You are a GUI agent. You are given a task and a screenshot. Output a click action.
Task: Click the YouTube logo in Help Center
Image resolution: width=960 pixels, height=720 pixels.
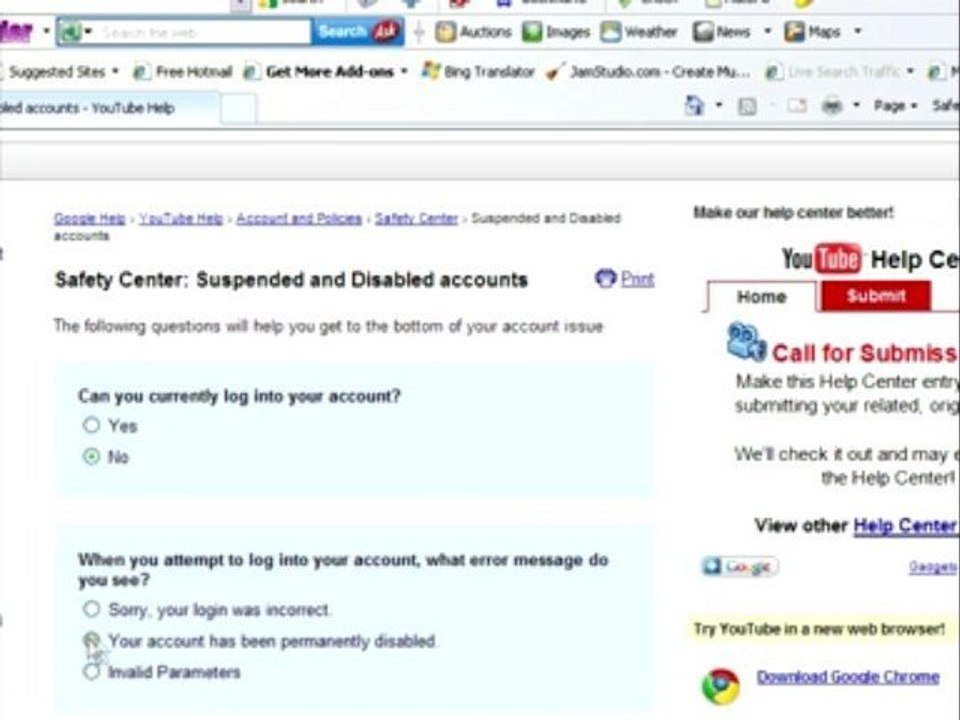(x=822, y=259)
